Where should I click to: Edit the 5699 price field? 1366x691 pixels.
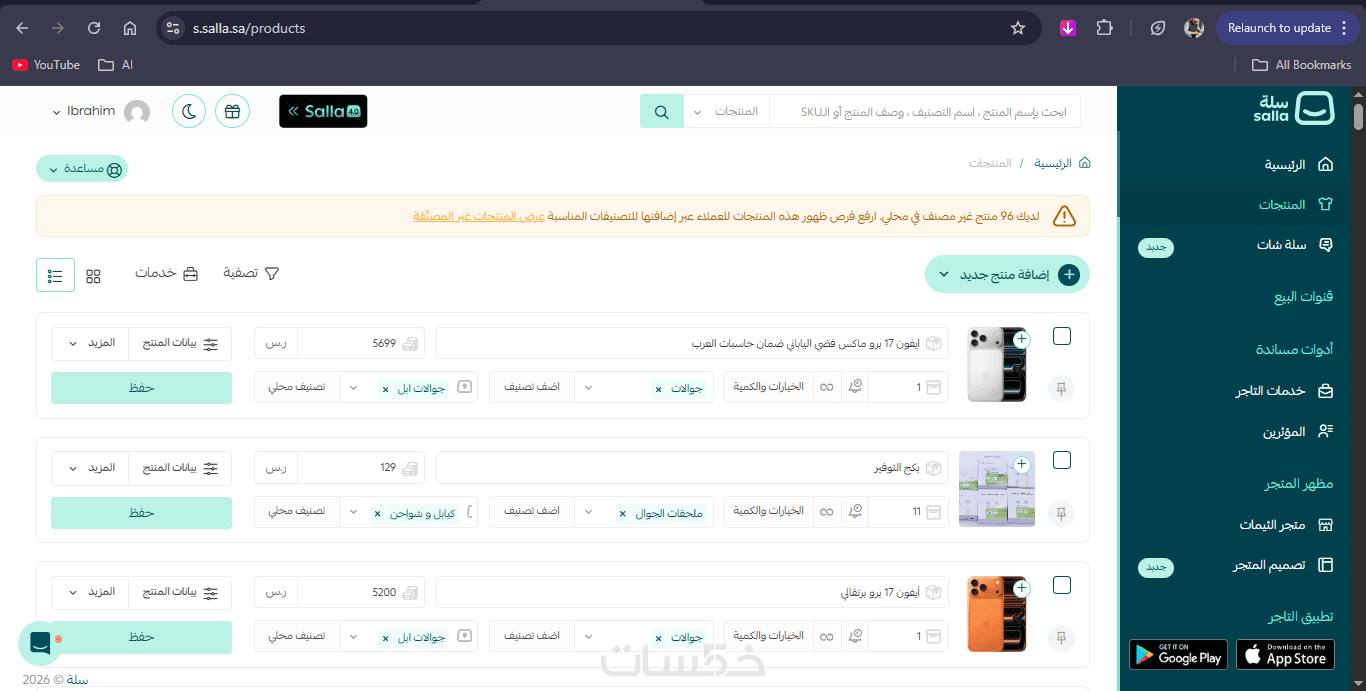click(x=361, y=343)
